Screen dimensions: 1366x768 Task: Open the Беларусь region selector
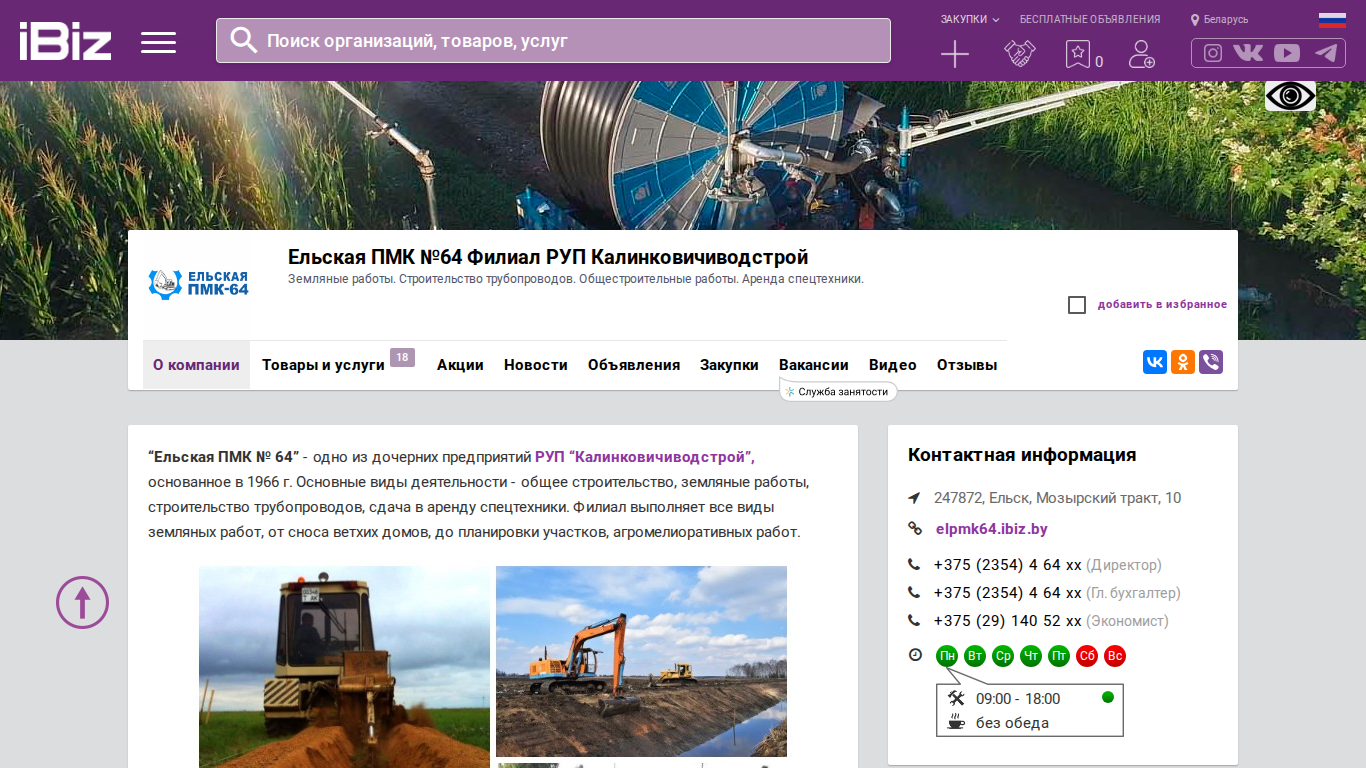point(1219,19)
